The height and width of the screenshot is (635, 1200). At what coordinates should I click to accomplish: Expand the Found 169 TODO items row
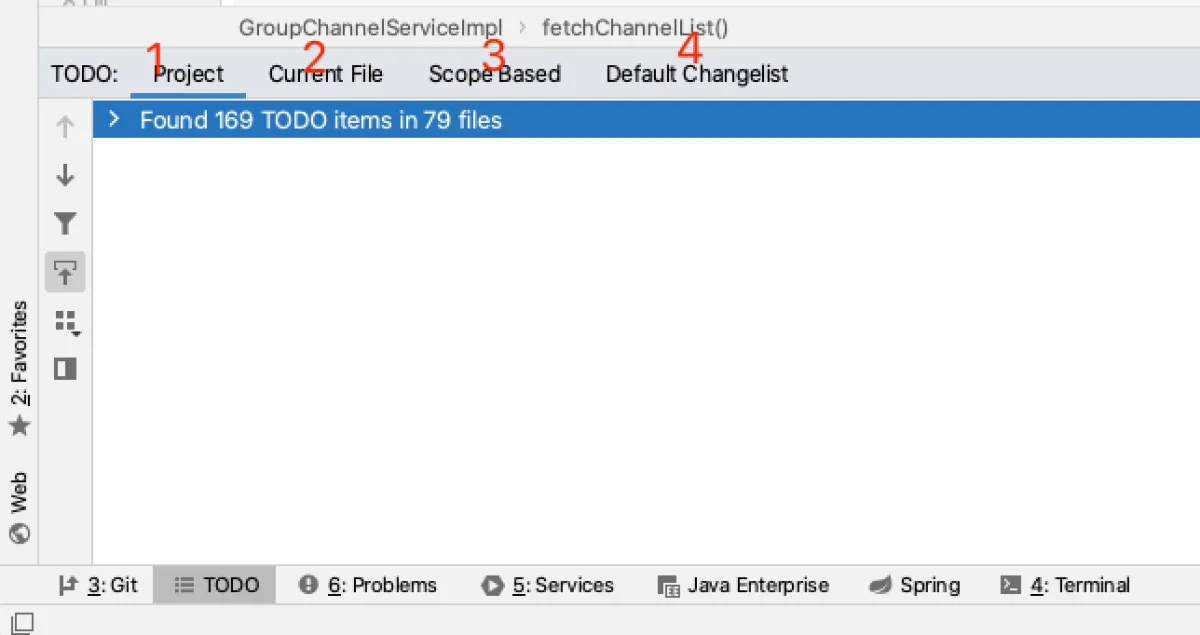point(114,120)
